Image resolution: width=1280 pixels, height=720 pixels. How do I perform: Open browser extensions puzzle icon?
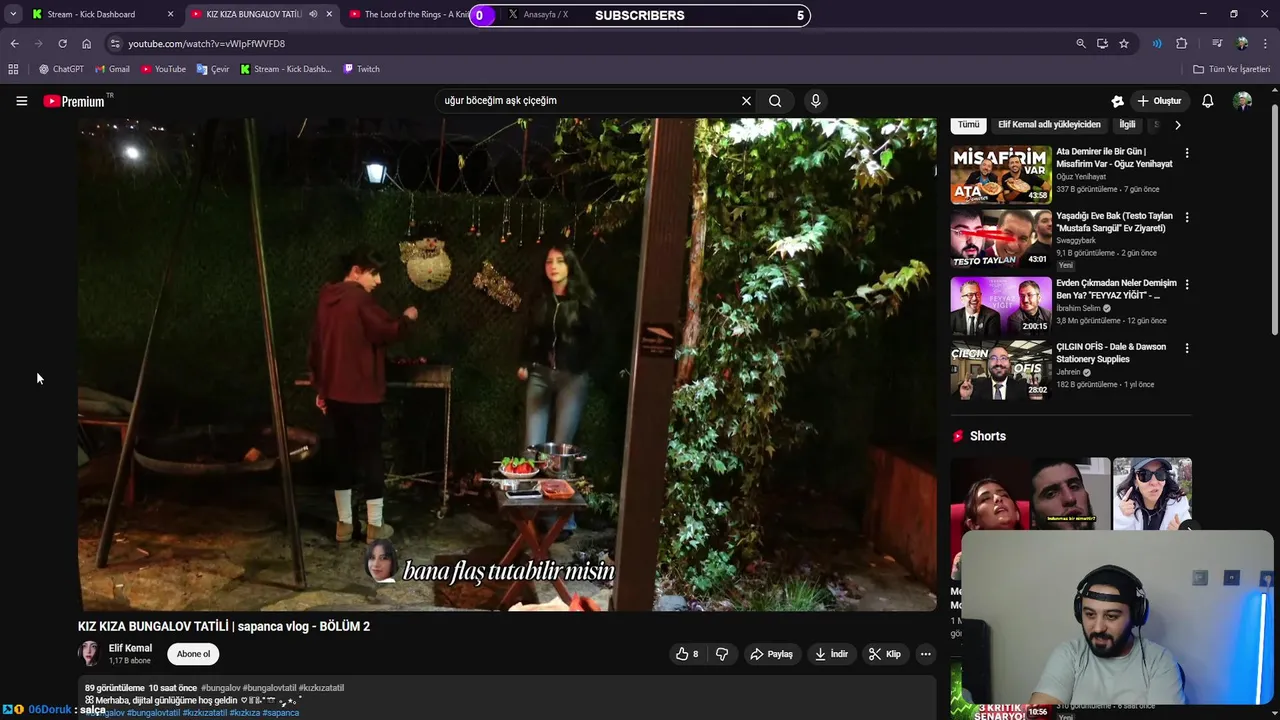[x=1182, y=44]
